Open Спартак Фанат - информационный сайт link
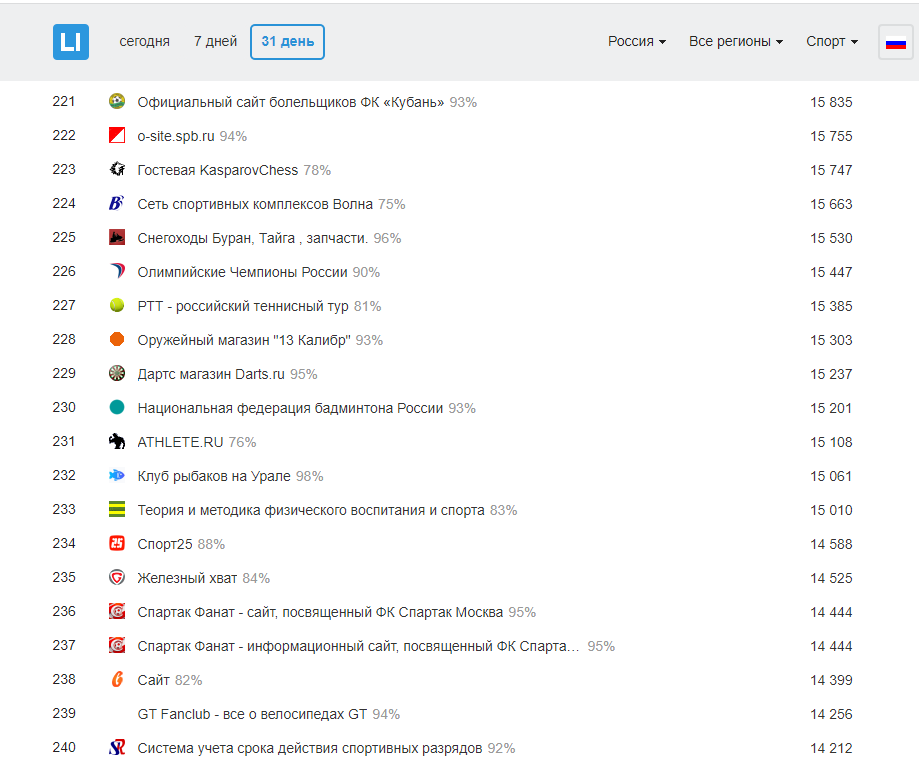919x768 pixels. [x=358, y=646]
